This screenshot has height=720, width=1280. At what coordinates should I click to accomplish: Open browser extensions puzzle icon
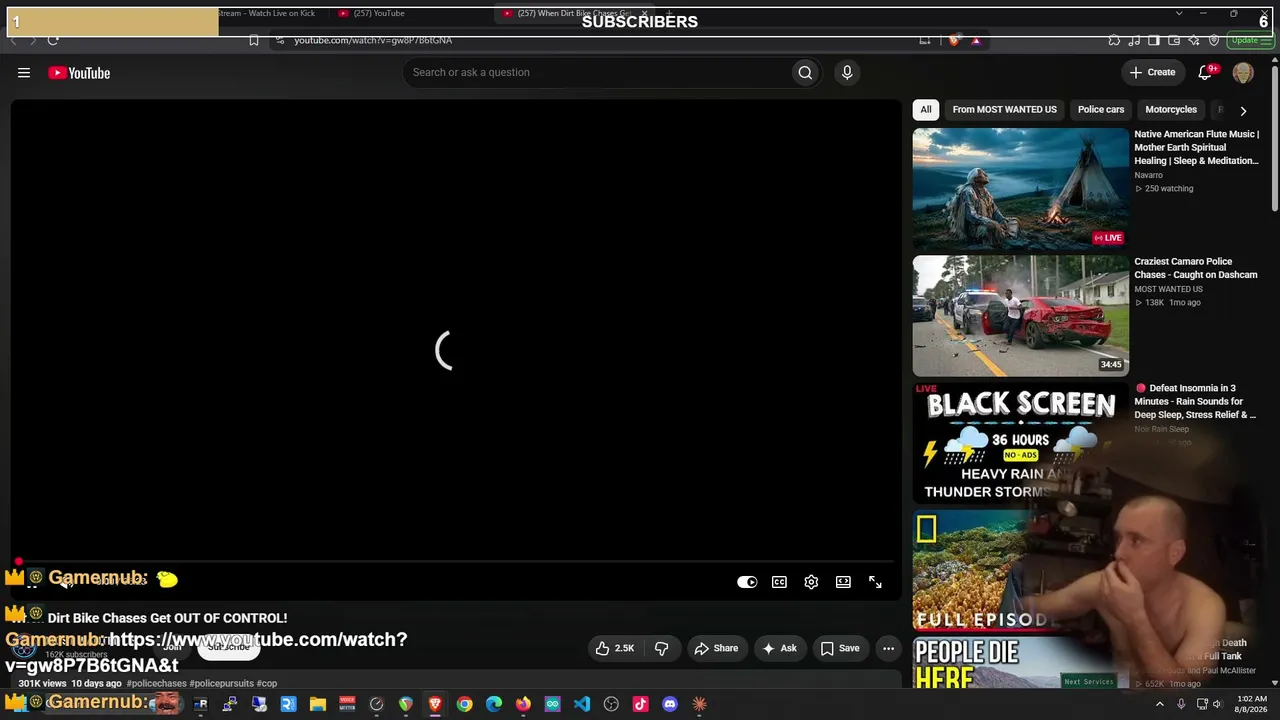[1114, 40]
